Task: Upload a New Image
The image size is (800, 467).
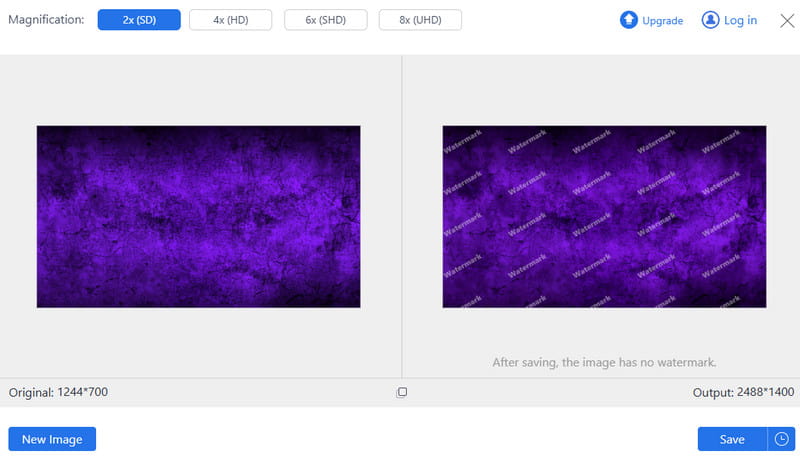Action: [52, 439]
